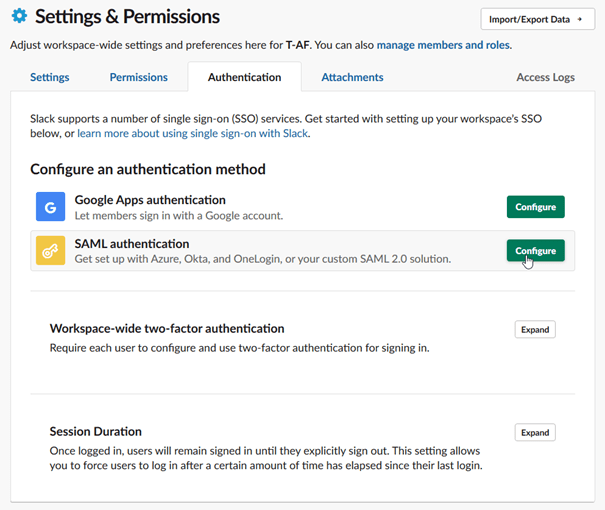Switch to the Permissions tab
Image resolution: width=605 pixels, height=510 pixels.
139,77
